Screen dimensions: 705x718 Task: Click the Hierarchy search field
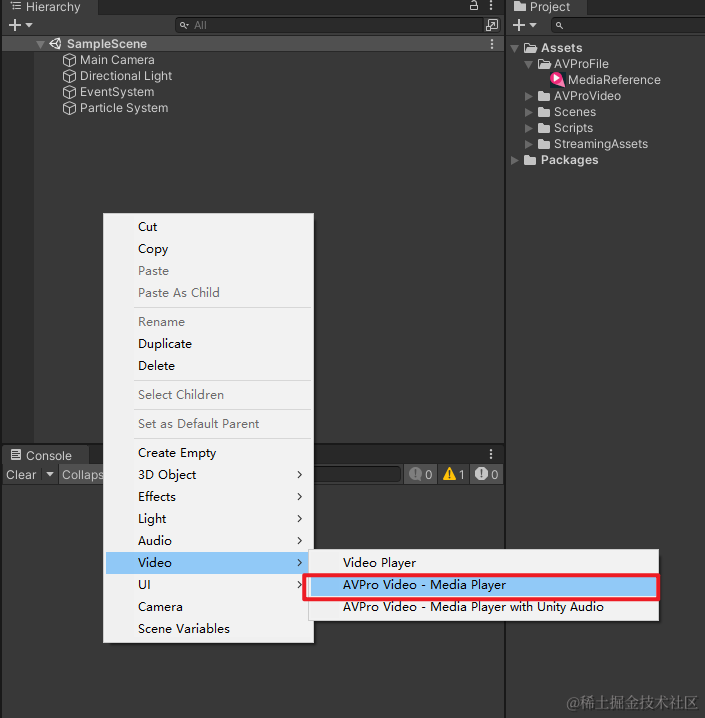click(x=329, y=25)
